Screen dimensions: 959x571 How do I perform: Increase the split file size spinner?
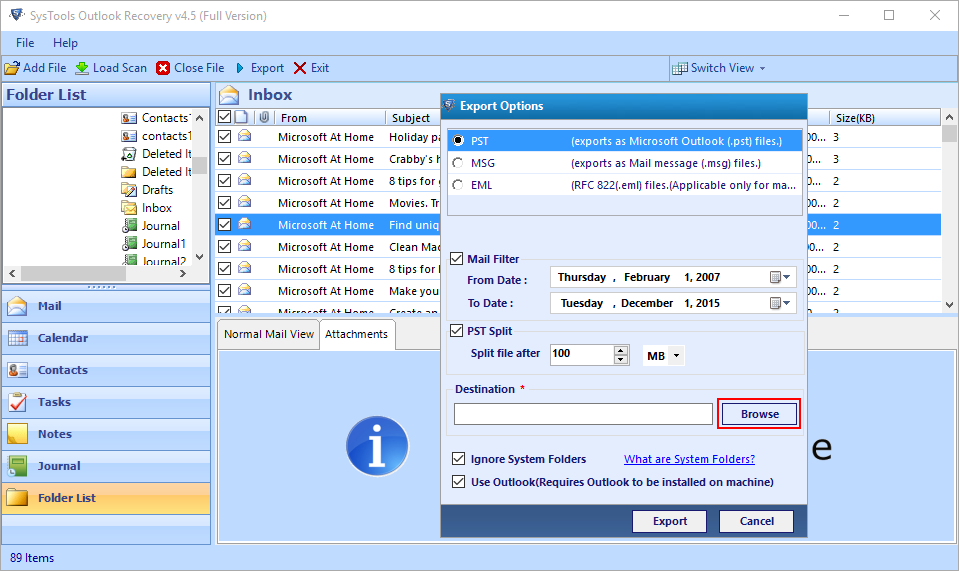621,351
